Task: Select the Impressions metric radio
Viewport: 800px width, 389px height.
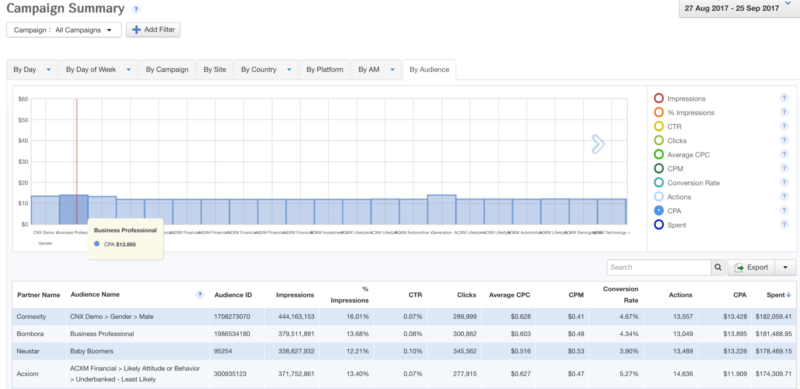Action: click(x=659, y=99)
